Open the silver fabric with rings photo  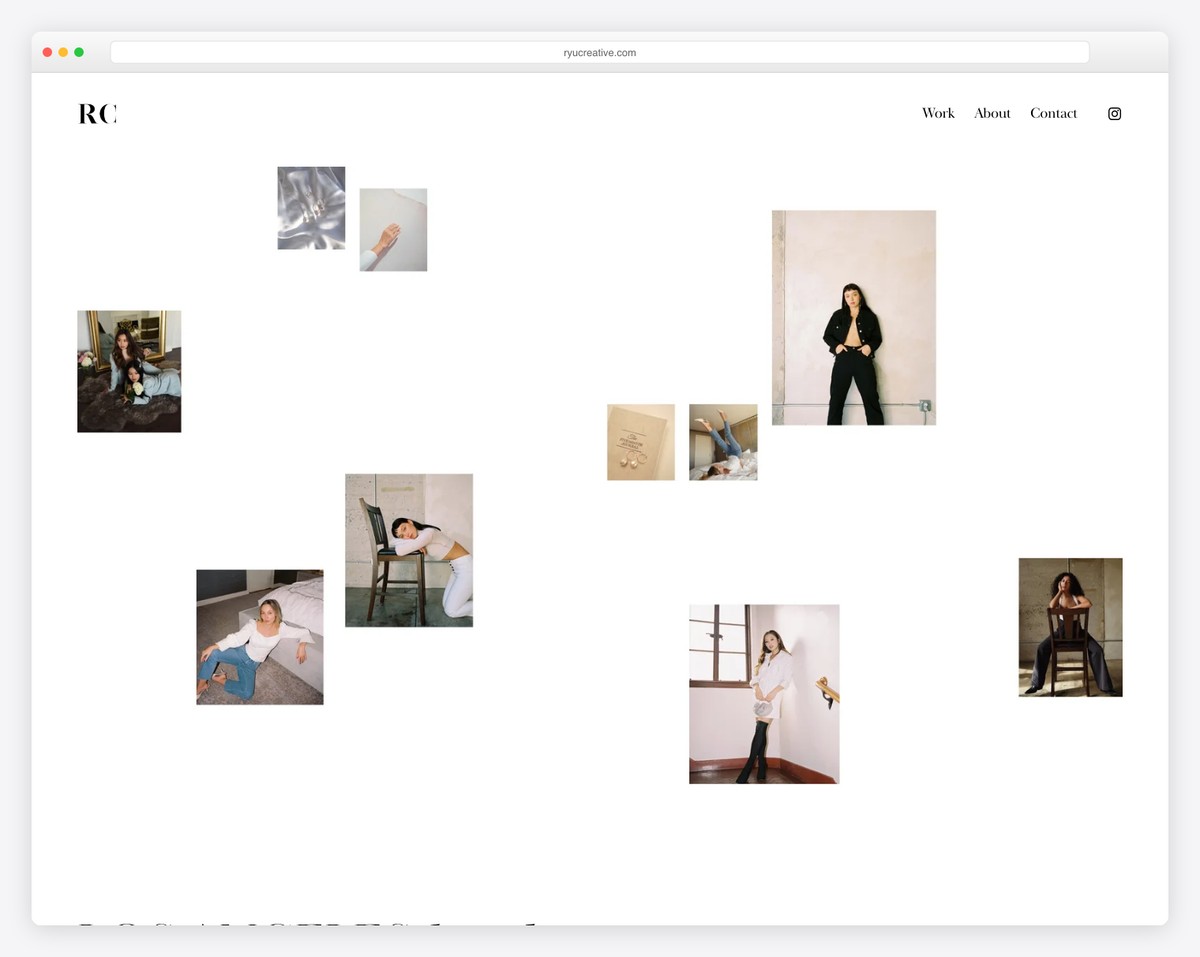(x=311, y=207)
